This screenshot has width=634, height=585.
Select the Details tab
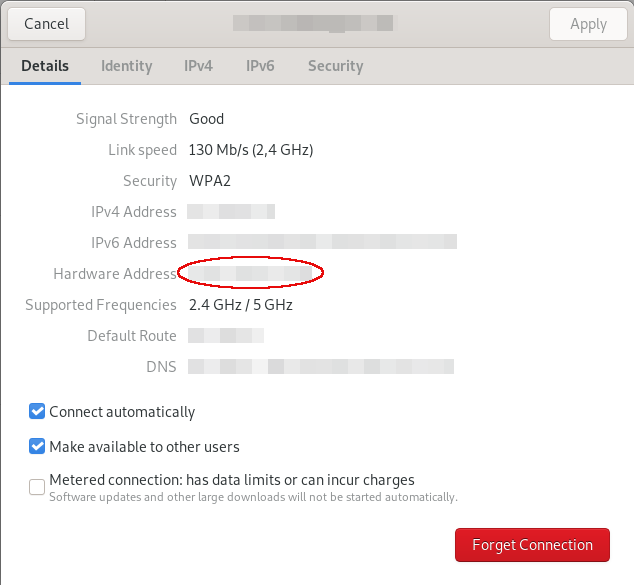(45, 66)
